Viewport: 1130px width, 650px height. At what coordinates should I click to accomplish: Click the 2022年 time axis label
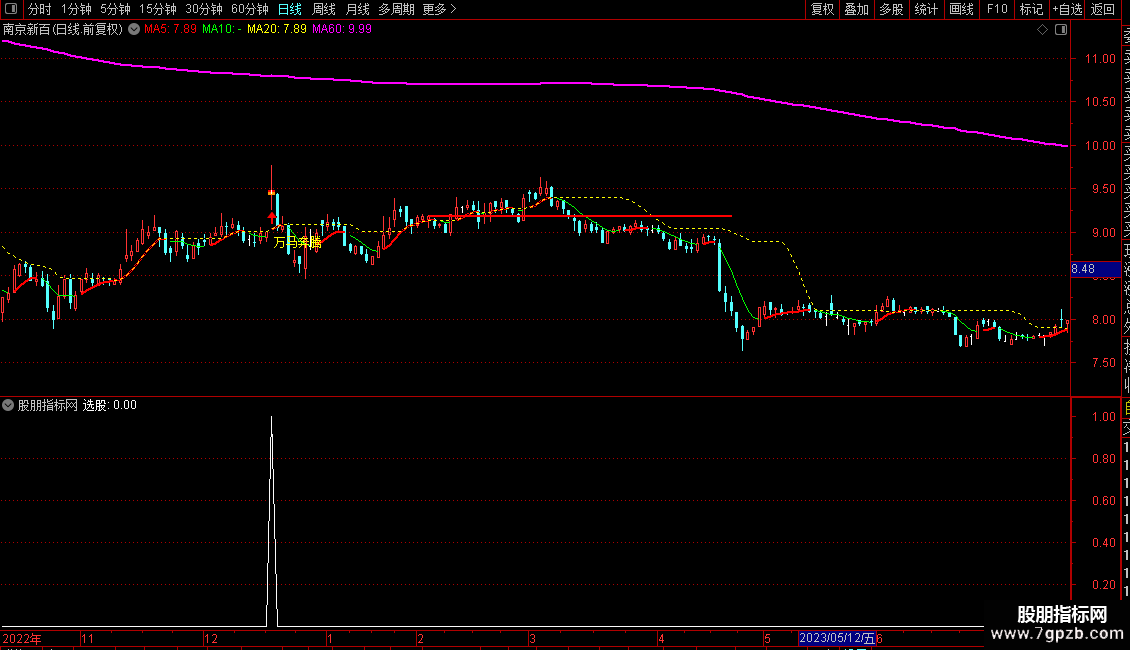click(22, 638)
